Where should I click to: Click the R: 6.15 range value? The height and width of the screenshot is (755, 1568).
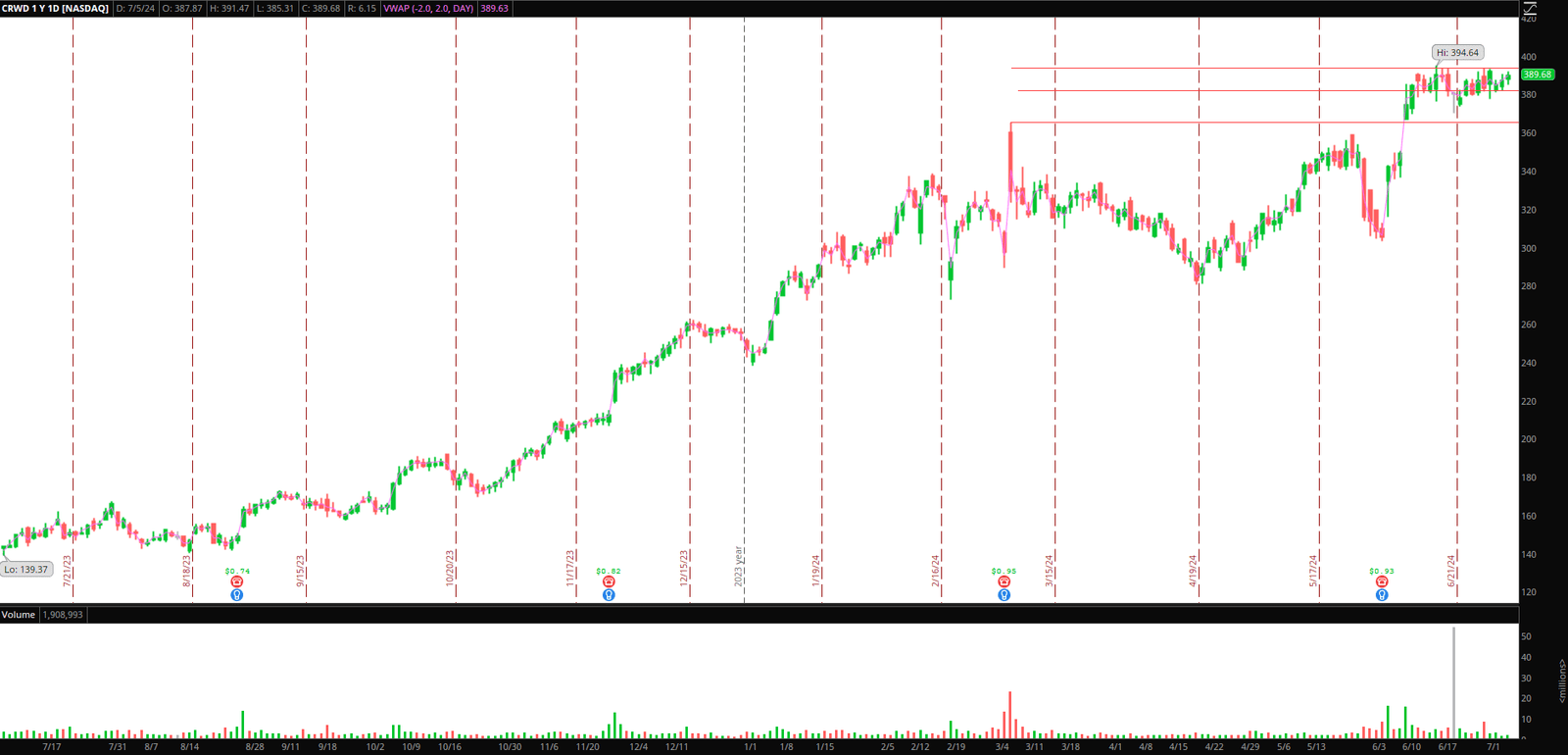(362, 8)
